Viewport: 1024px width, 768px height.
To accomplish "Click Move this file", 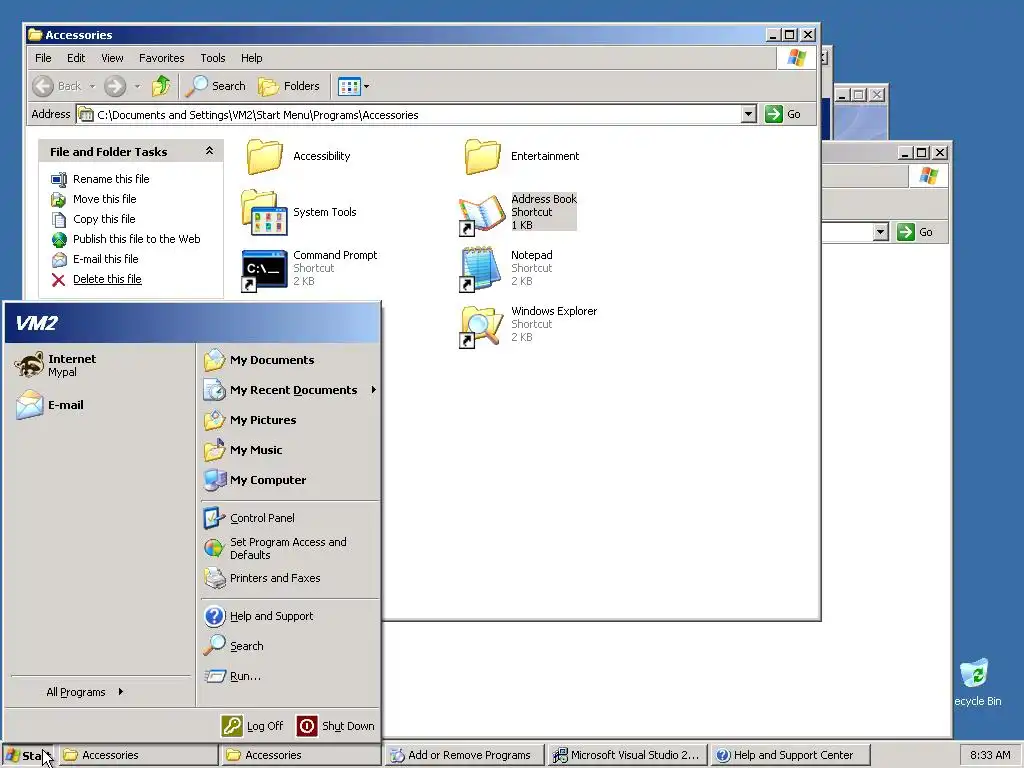I will coord(104,199).
